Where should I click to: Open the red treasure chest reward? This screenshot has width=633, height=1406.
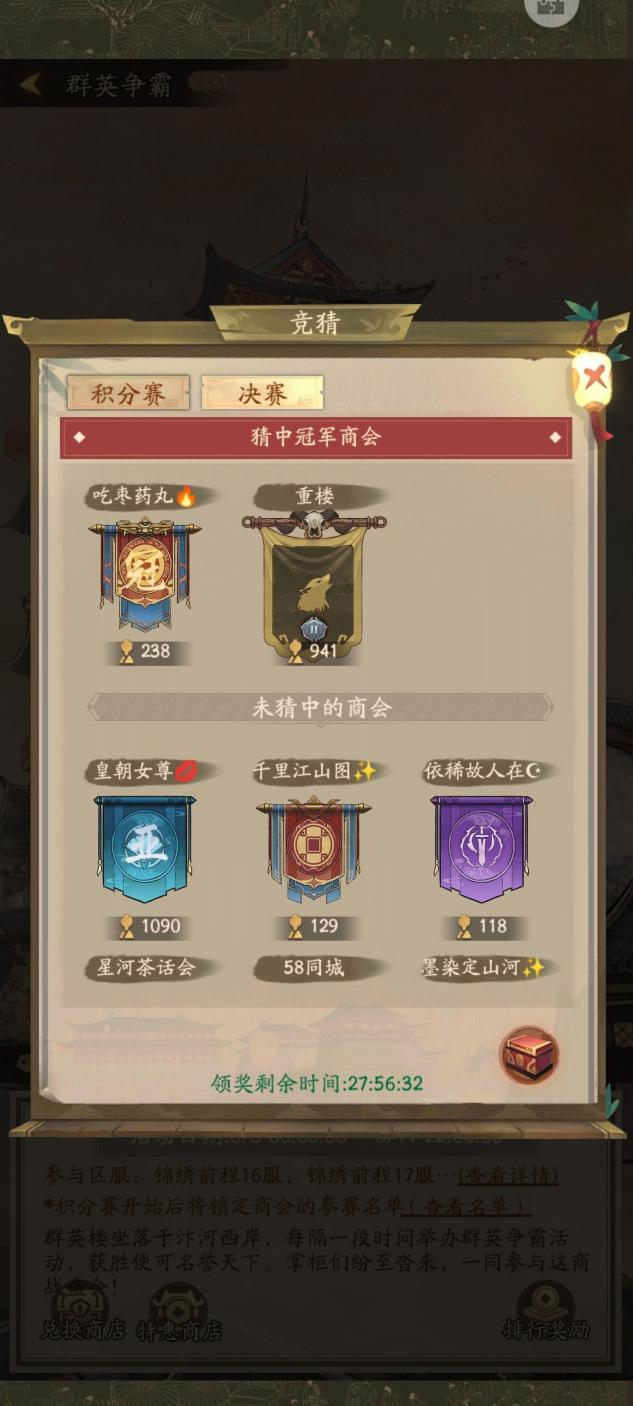[x=529, y=1055]
